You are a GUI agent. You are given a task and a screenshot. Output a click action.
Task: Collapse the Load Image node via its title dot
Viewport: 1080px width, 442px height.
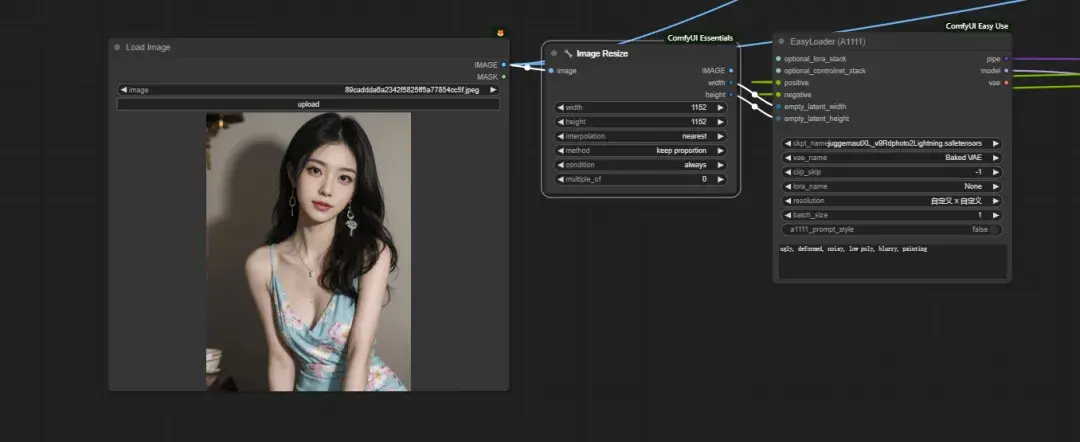(x=117, y=48)
